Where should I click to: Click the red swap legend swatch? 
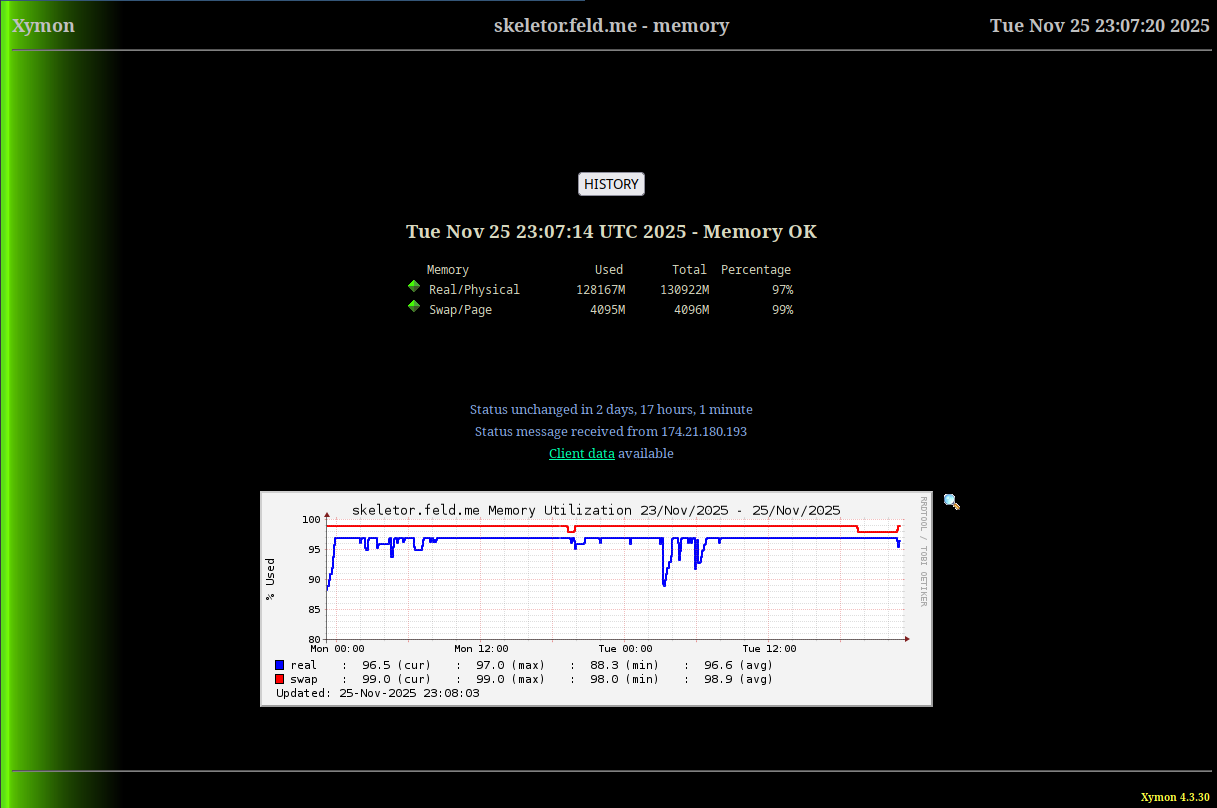coord(280,679)
